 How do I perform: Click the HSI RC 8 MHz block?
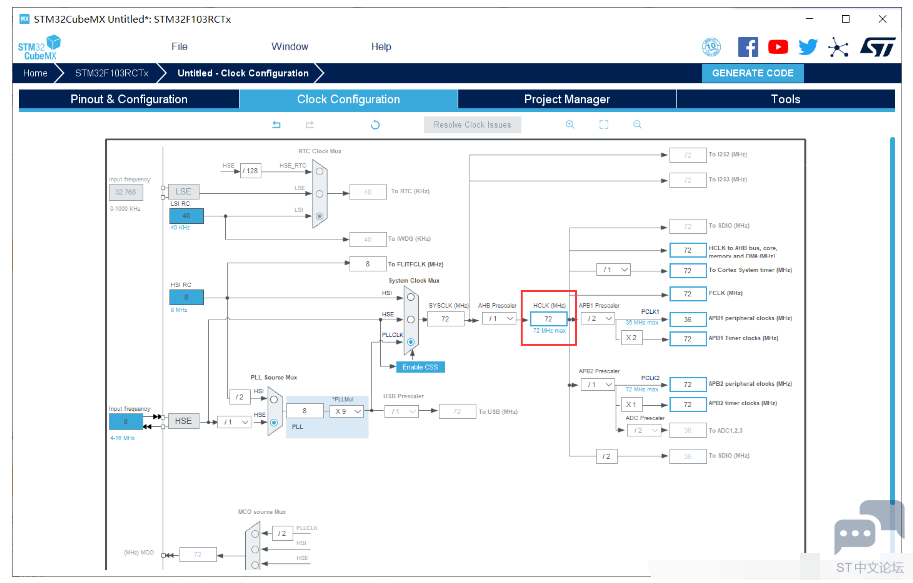click(x=186, y=297)
